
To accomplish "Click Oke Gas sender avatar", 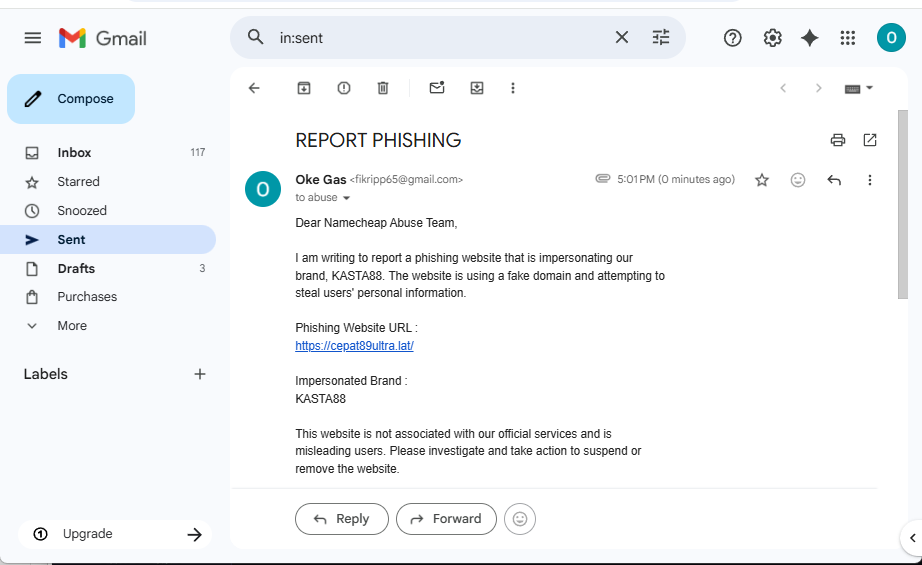I will pos(263,189).
